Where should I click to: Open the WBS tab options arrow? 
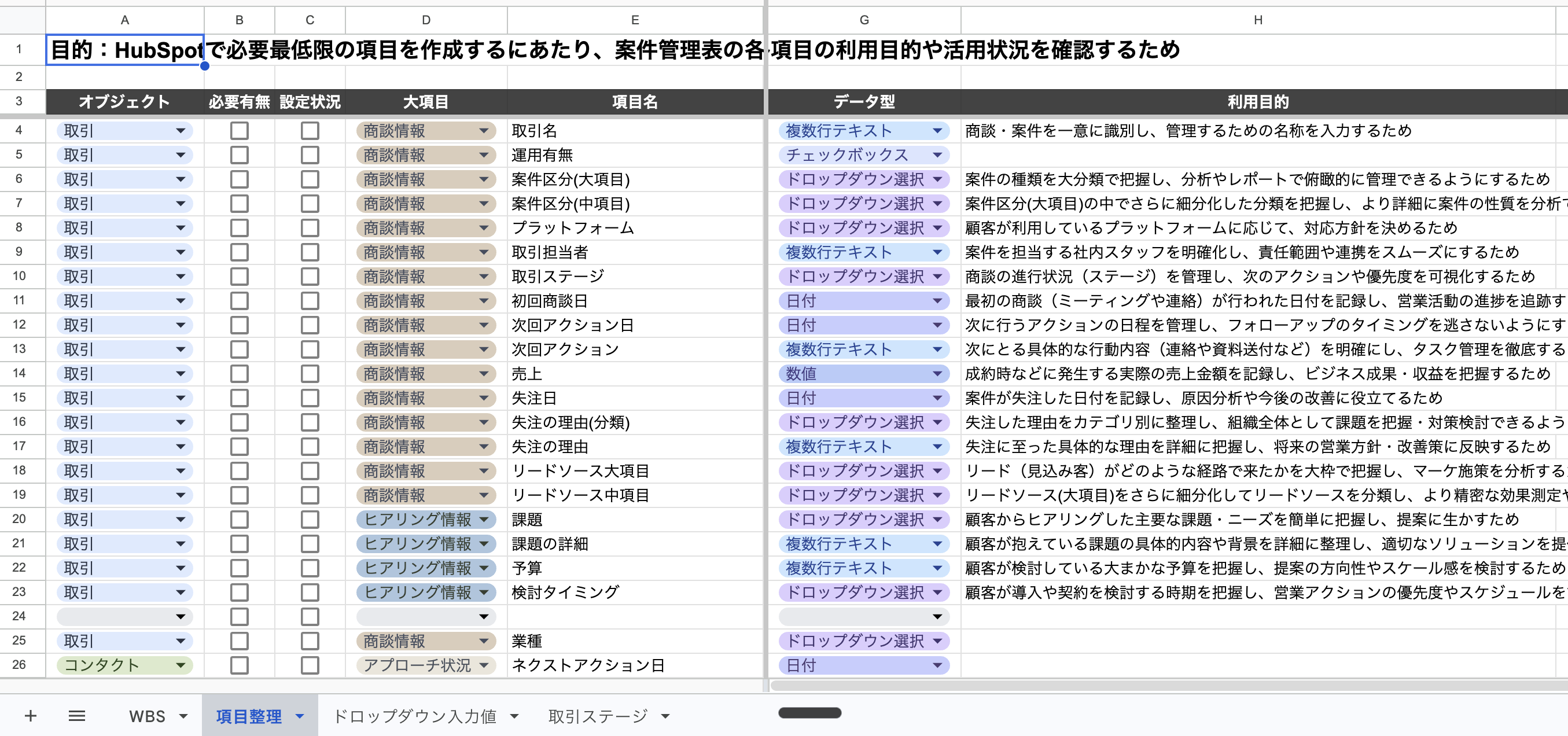[183, 716]
